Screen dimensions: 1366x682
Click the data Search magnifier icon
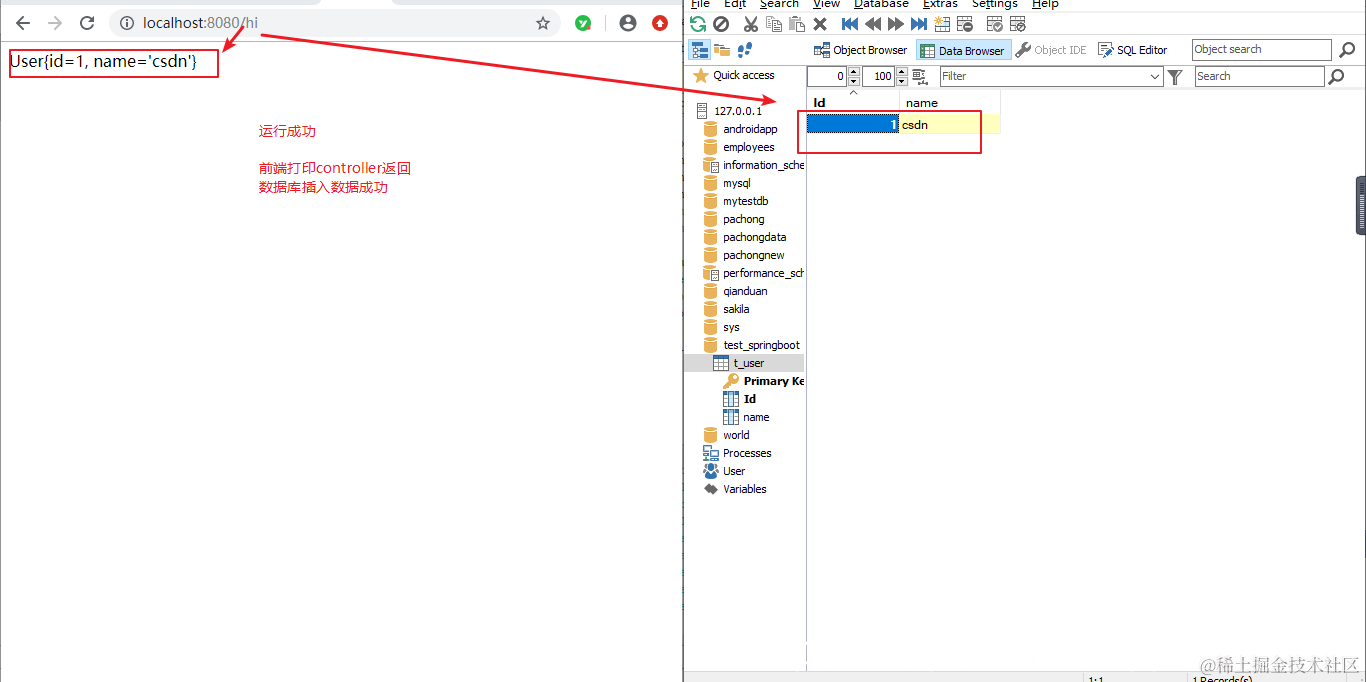click(1337, 77)
